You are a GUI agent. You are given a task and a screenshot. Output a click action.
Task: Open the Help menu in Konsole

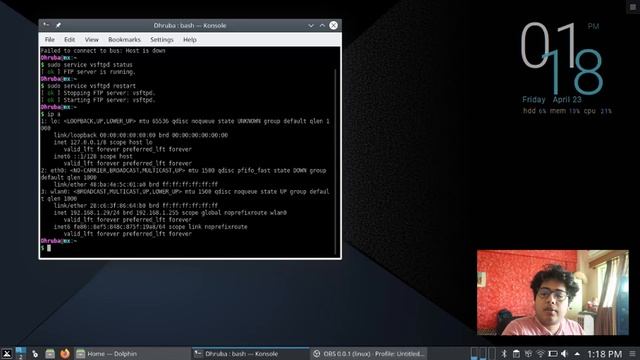click(190, 40)
